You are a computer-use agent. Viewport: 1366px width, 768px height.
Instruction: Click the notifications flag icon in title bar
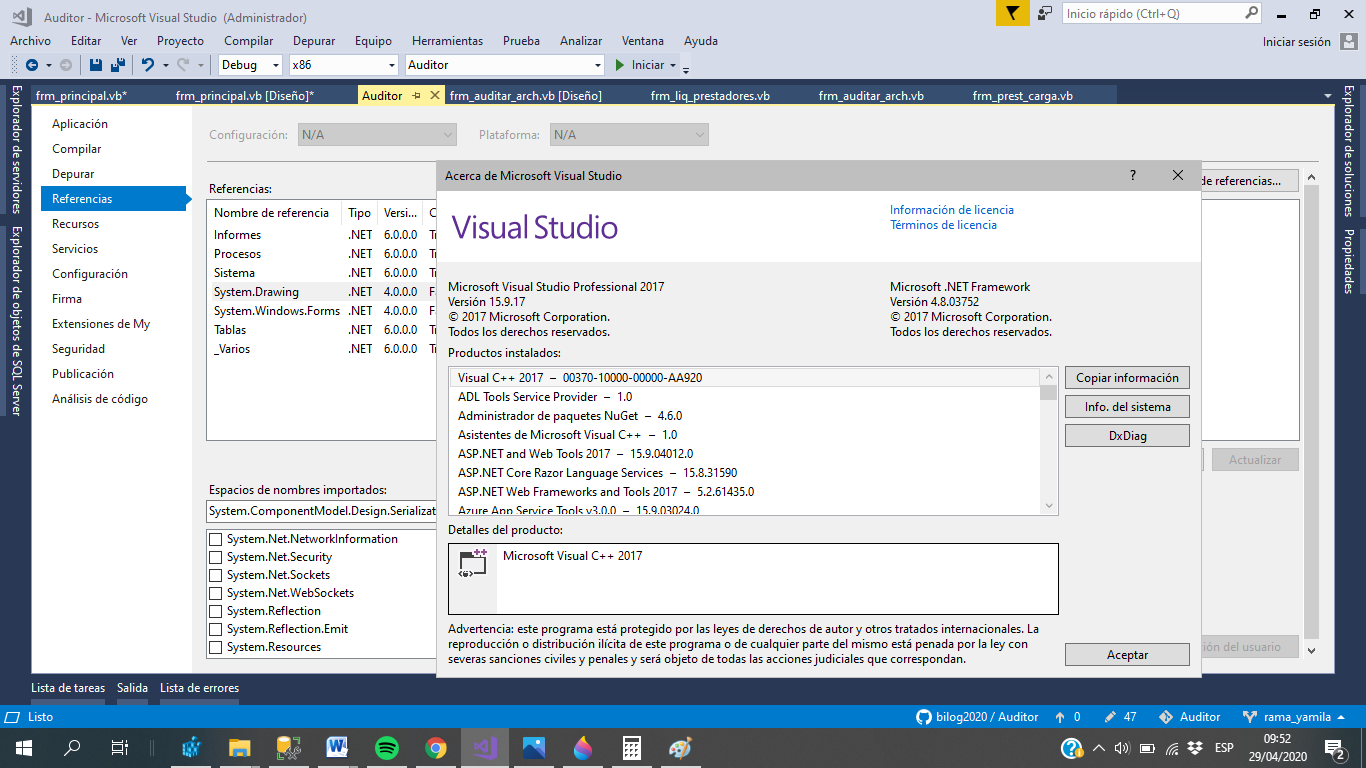pyautogui.click(x=1012, y=13)
